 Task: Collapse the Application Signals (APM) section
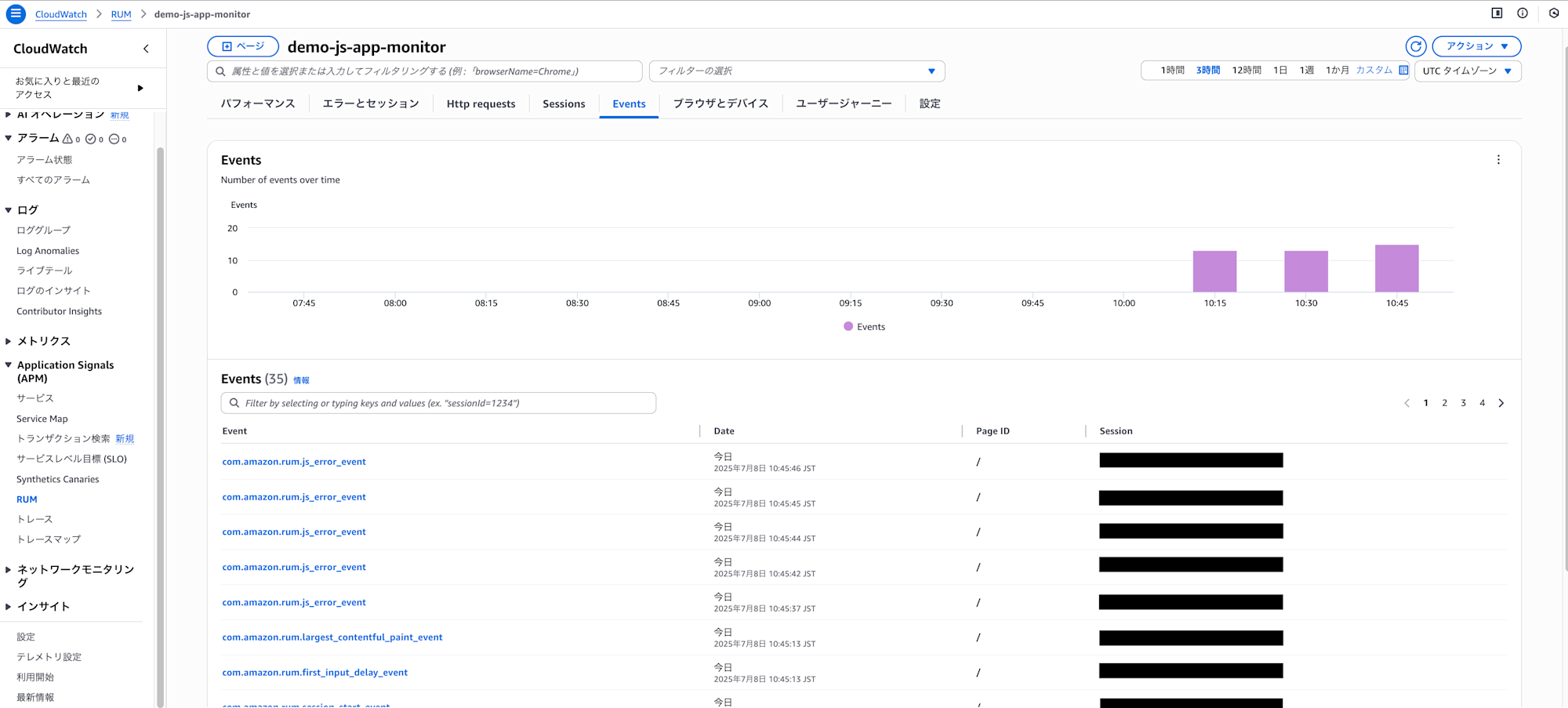(x=8, y=365)
